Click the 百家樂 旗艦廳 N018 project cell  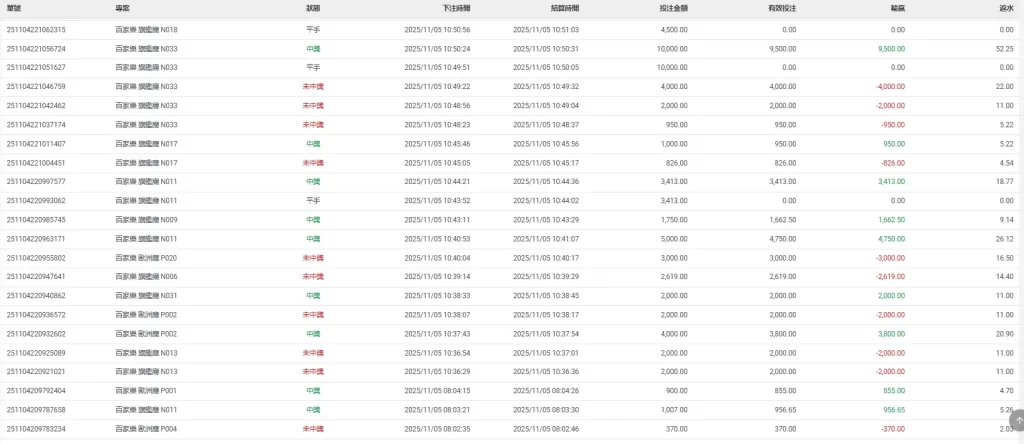point(146,30)
